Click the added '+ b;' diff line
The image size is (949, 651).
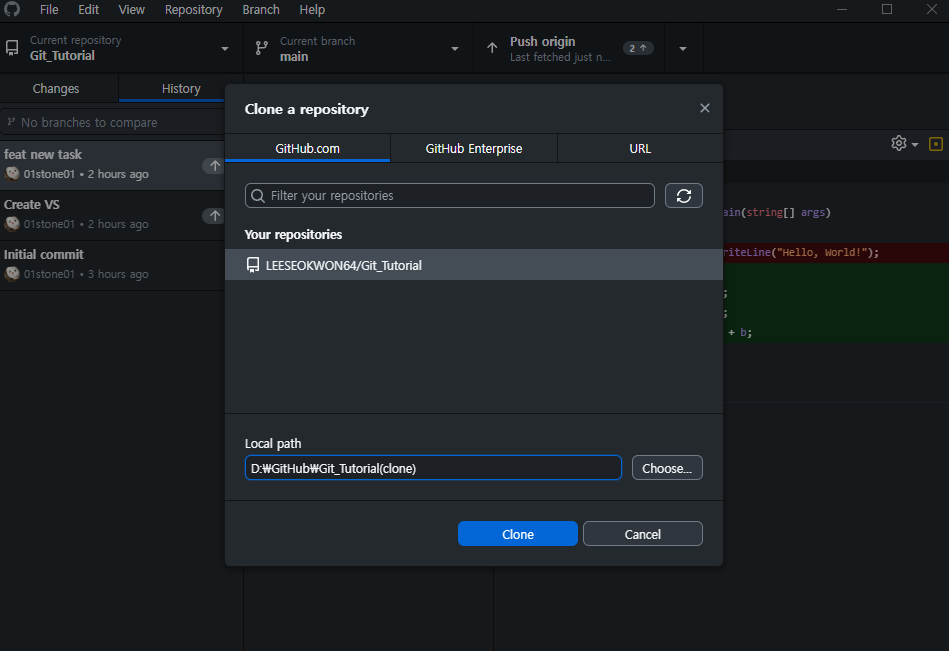(x=836, y=333)
